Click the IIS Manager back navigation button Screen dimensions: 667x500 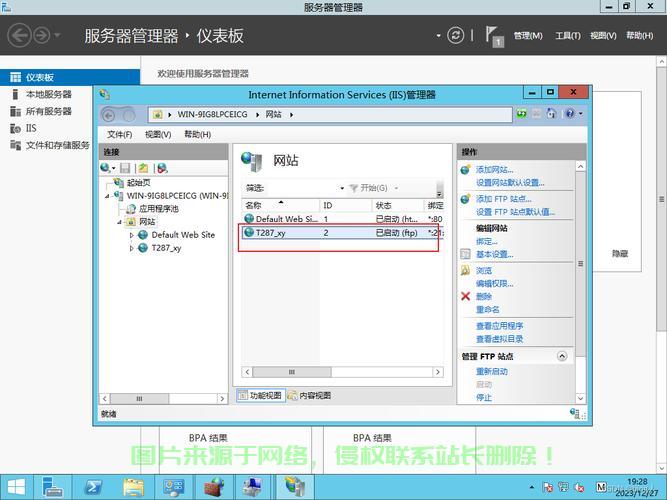click(x=109, y=115)
